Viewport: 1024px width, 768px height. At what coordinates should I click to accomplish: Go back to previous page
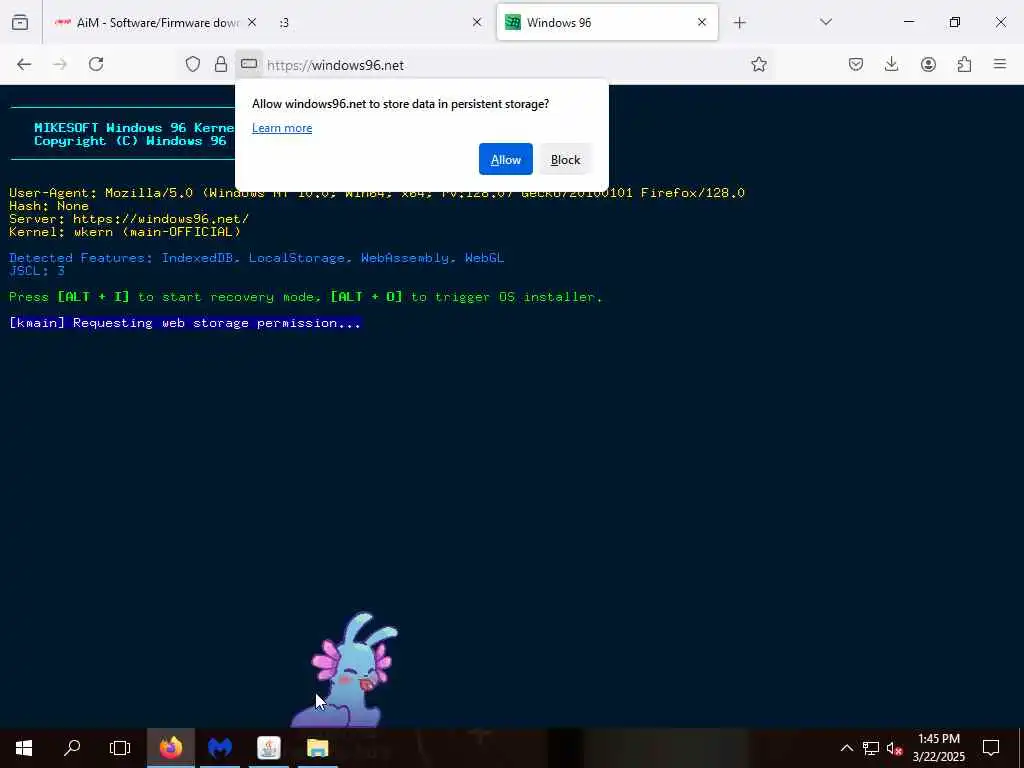[24, 64]
